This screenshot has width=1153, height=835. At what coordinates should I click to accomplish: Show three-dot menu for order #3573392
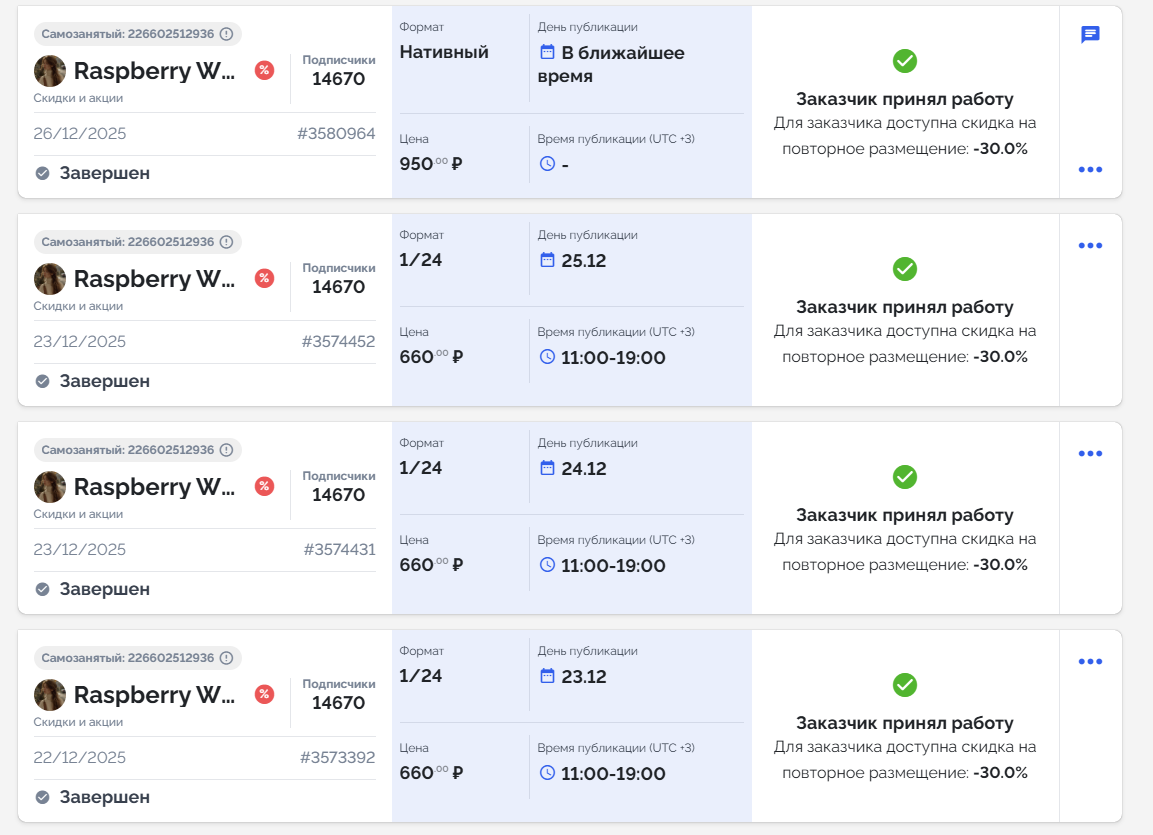pyautogui.click(x=1090, y=662)
